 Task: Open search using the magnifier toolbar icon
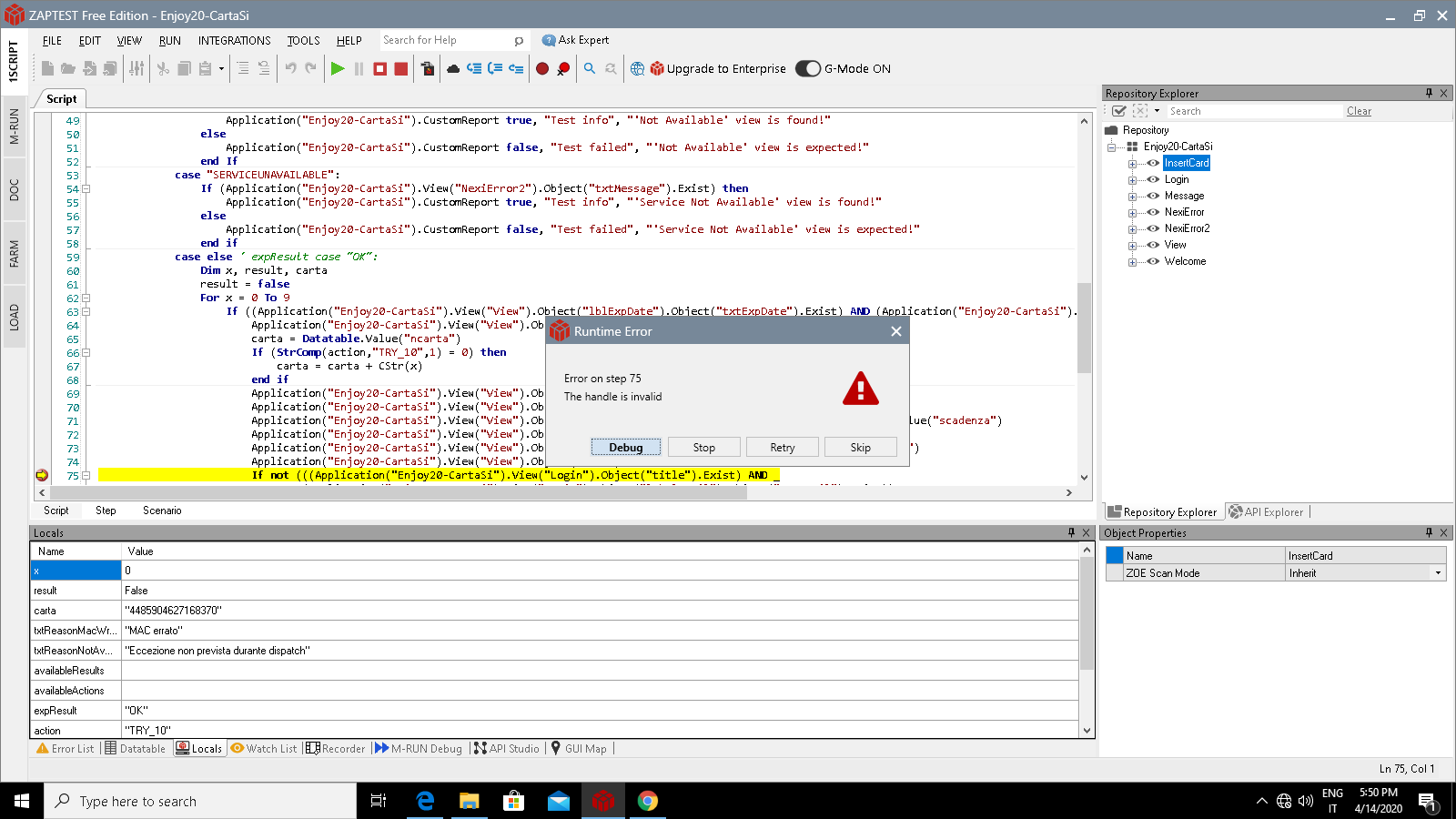pos(587,68)
